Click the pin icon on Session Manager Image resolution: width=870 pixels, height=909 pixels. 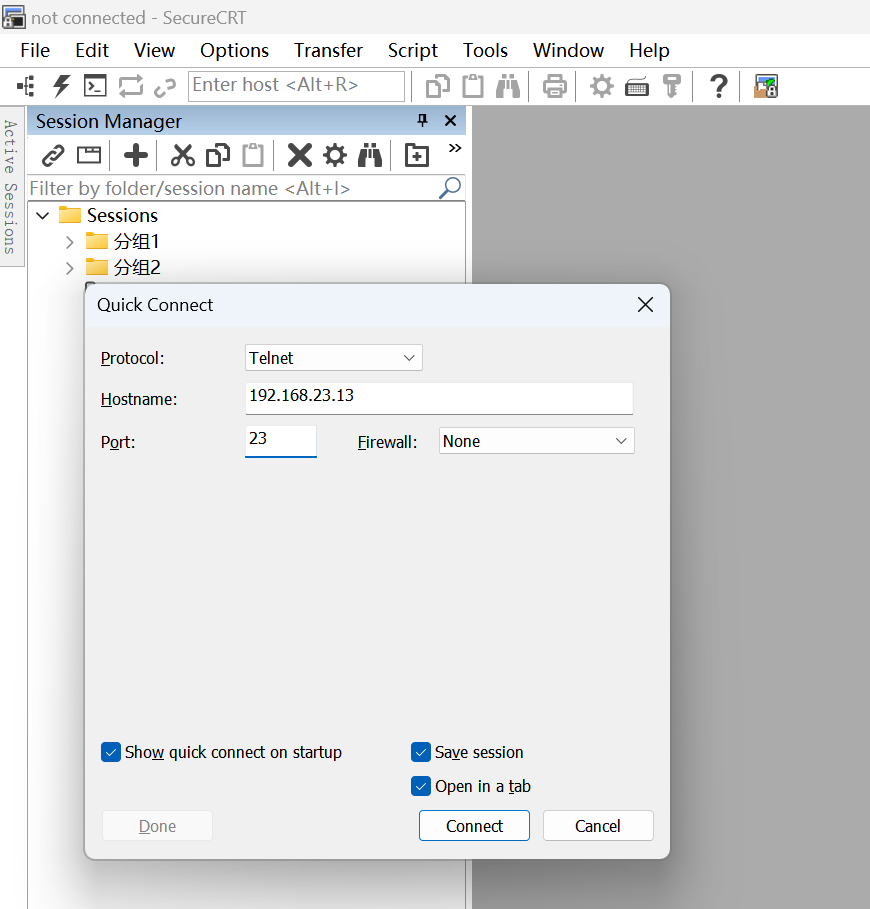coord(423,121)
